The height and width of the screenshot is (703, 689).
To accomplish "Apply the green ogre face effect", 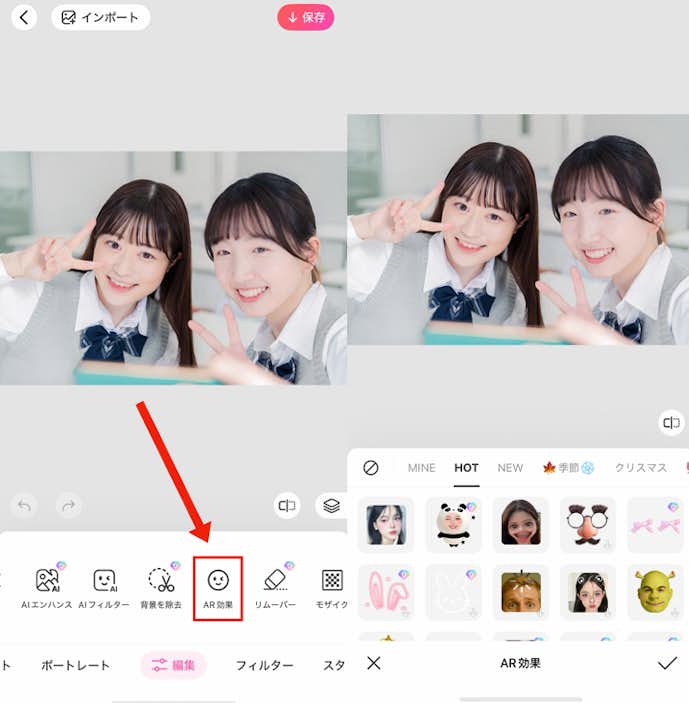I will 655,592.
